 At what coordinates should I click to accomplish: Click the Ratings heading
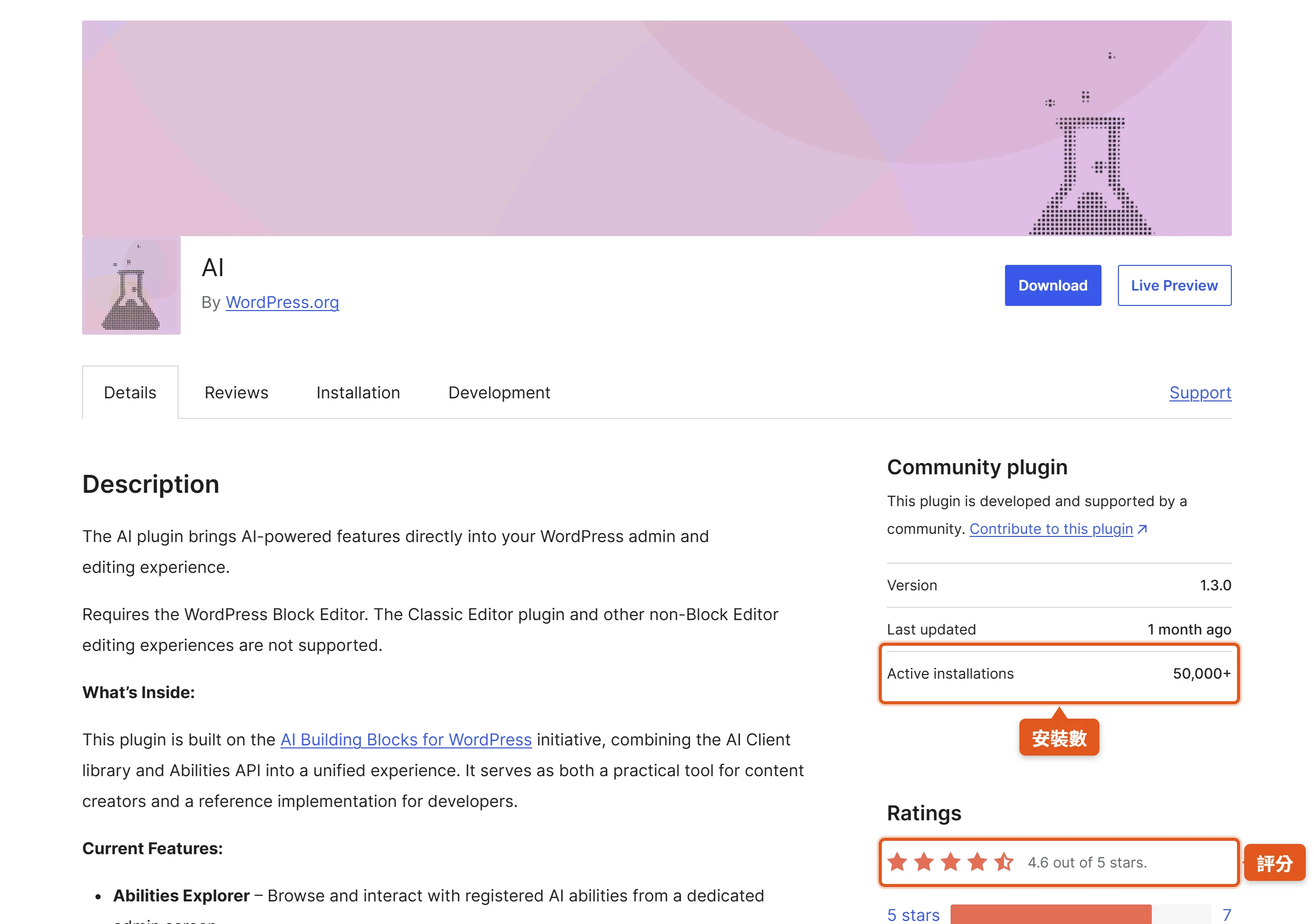[924, 813]
